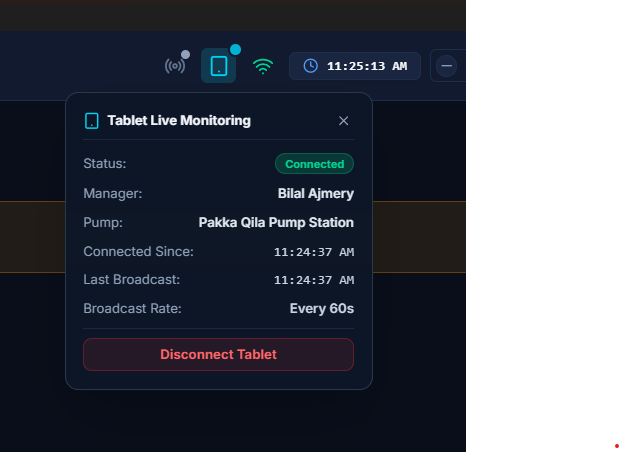Select manager name Bilal Ajmery
Screen dimensions: 620x452
point(316,193)
